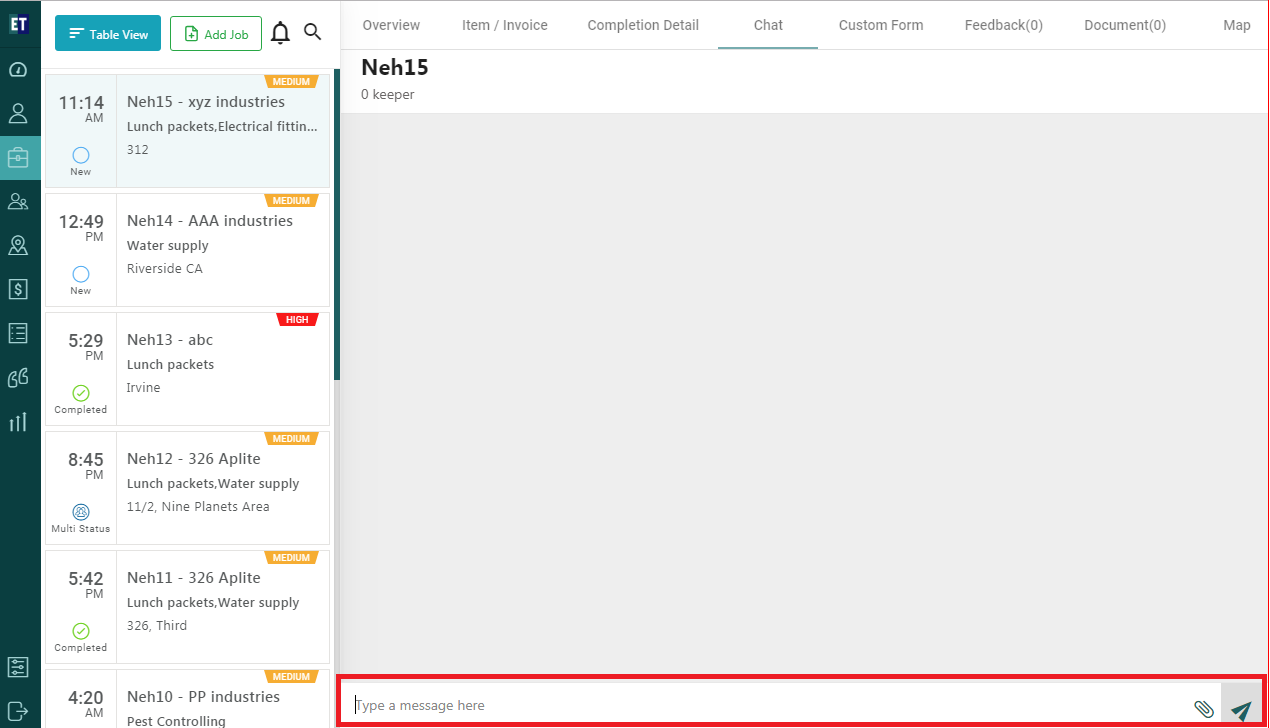Viewport: 1270px width, 728px height.
Task: Click the 'Irvine' location text
Action: (144, 388)
